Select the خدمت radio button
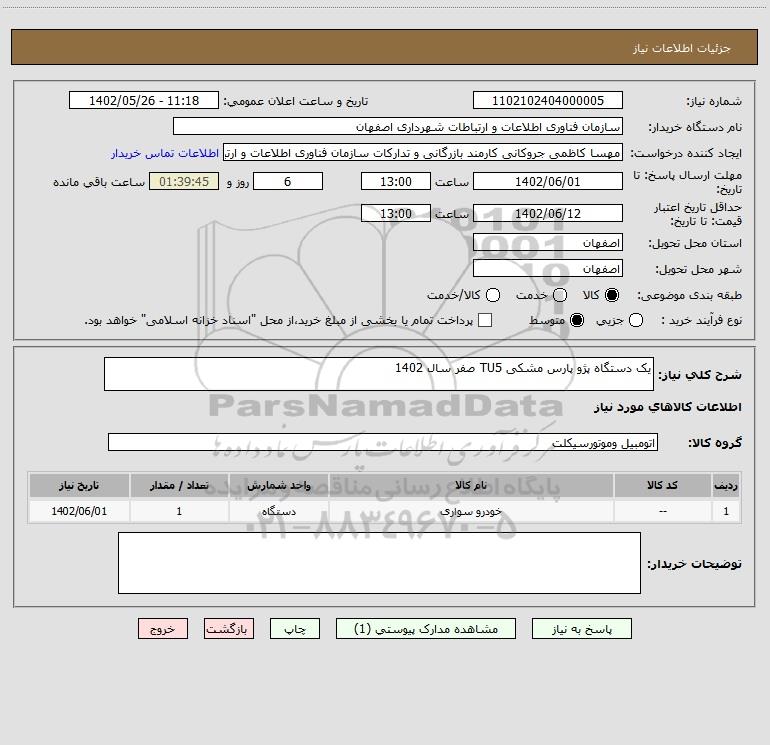This screenshot has width=770, height=745. [560, 295]
